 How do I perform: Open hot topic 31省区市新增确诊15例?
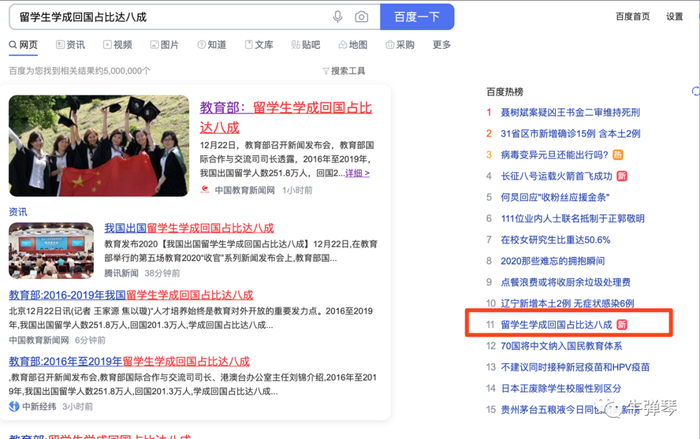[x=571, y=134]
